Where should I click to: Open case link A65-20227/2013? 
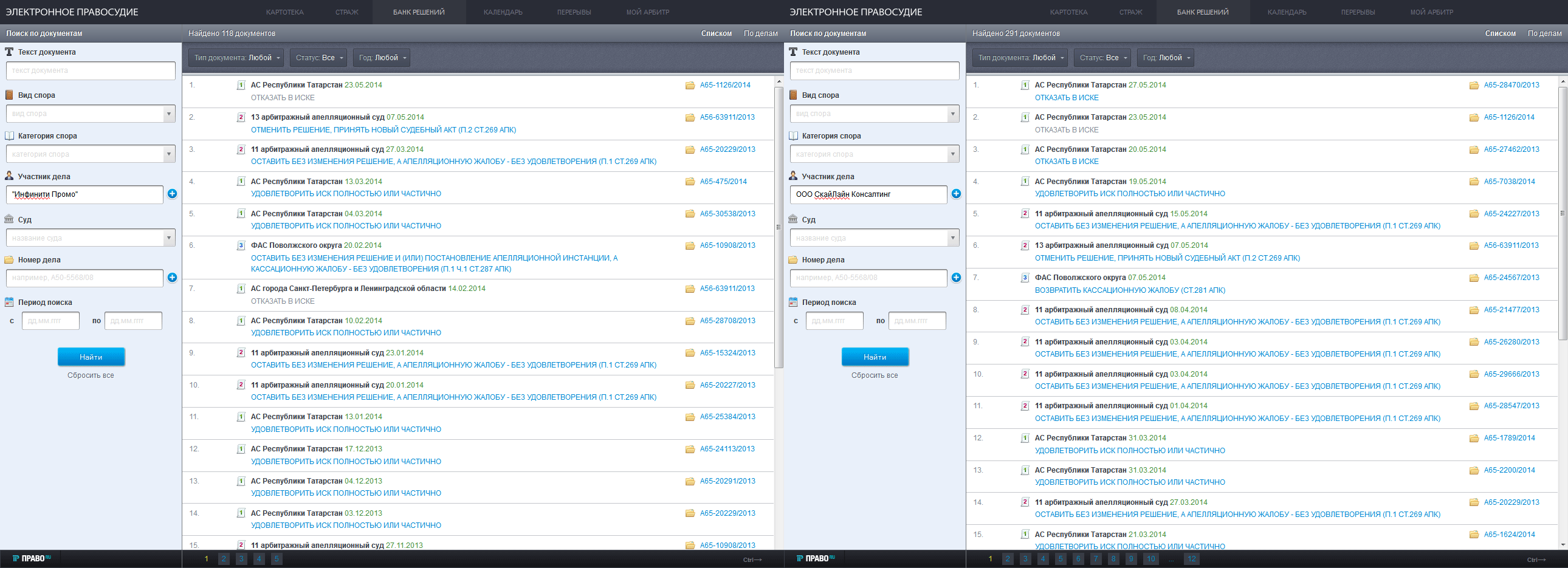(727, 385)
